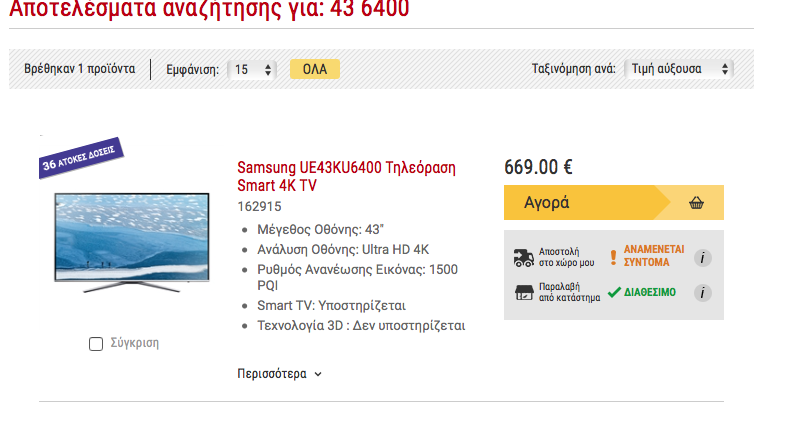The height and width of the screenshot is (446, 799).
Task: Open Samsung UE43KU6400 product title link
Action: pos(347,176)
